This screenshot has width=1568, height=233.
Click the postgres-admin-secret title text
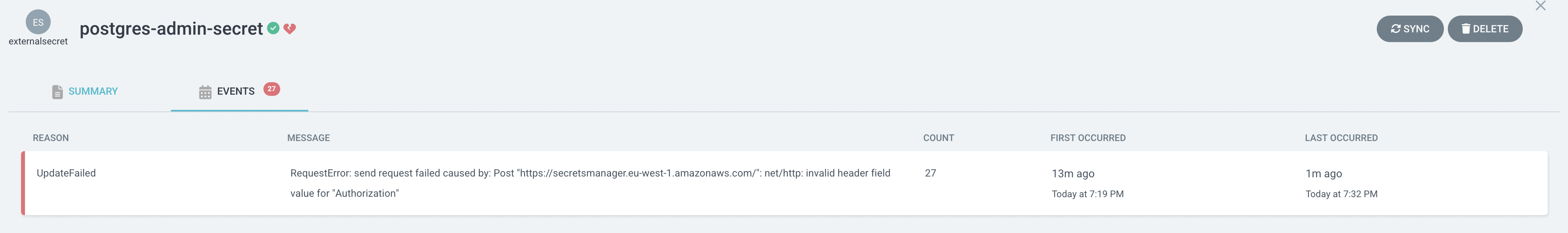[x=171, y=28]
